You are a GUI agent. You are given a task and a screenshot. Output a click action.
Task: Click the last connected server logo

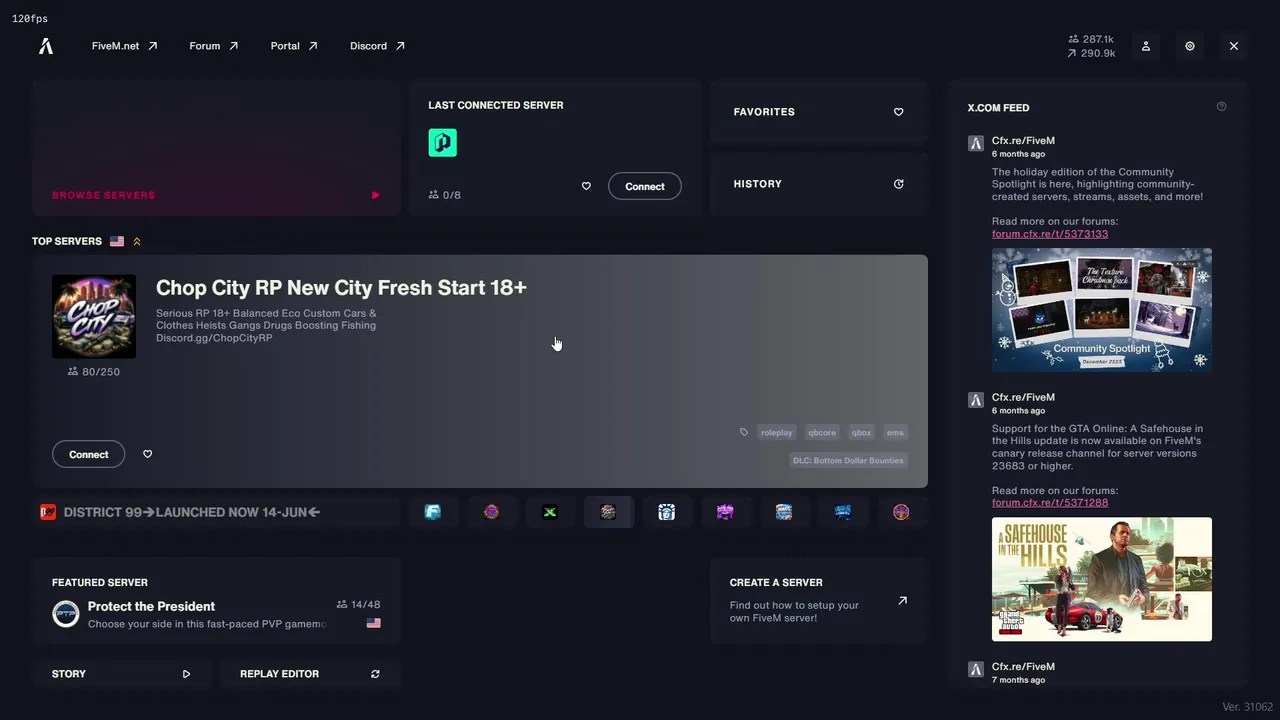pos(443,143)
